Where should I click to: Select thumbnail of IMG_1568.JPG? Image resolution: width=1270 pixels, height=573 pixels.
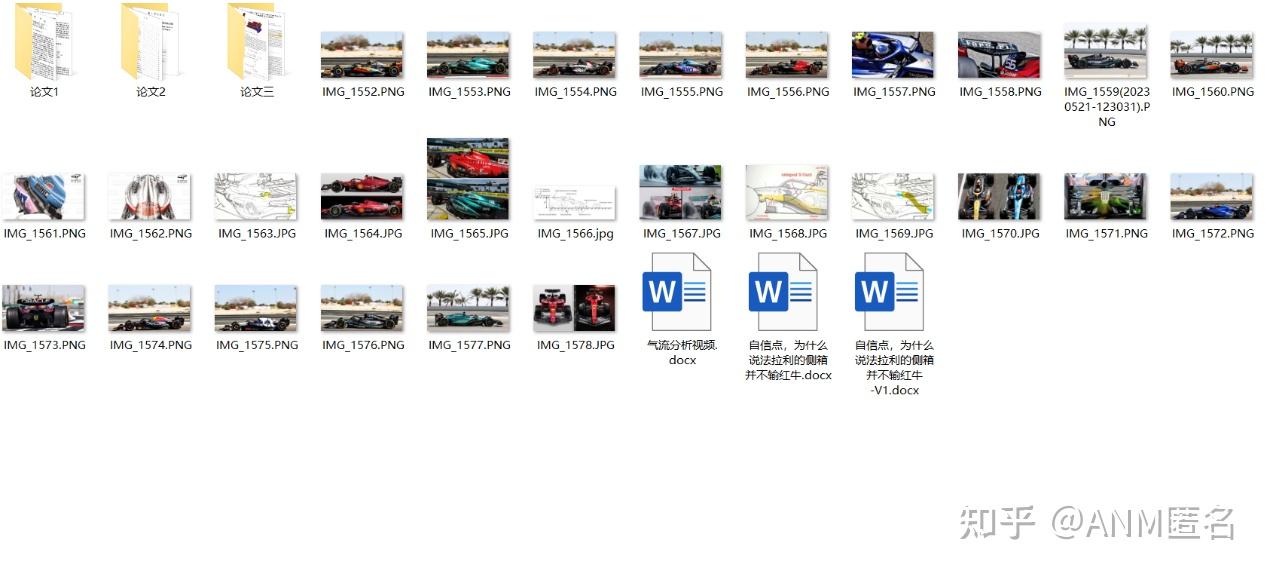(x=787, y=192)
